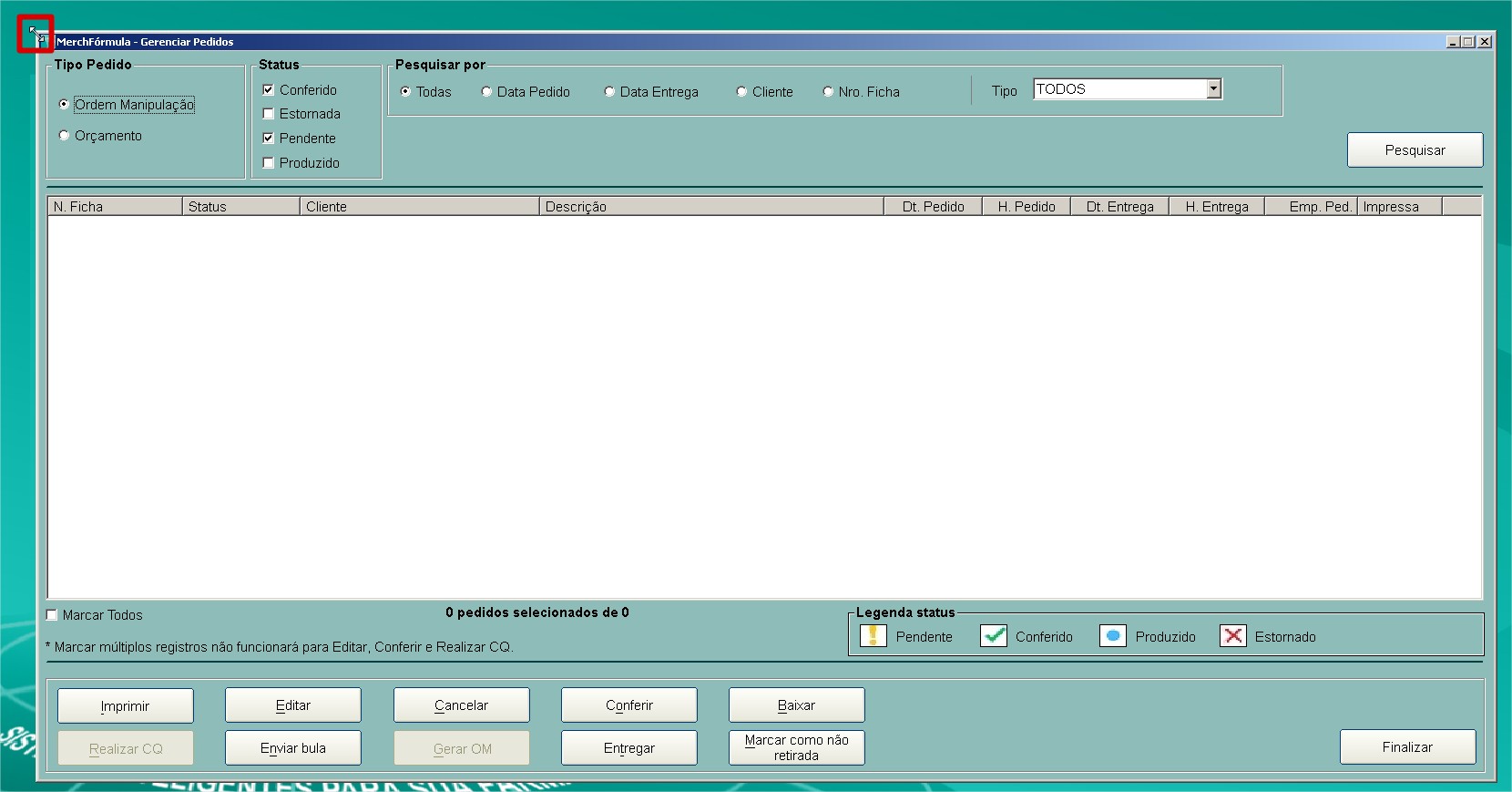Click the Imprimir button
The width and height of the screenshot is (1512, 792).
(x=126, y=705)
